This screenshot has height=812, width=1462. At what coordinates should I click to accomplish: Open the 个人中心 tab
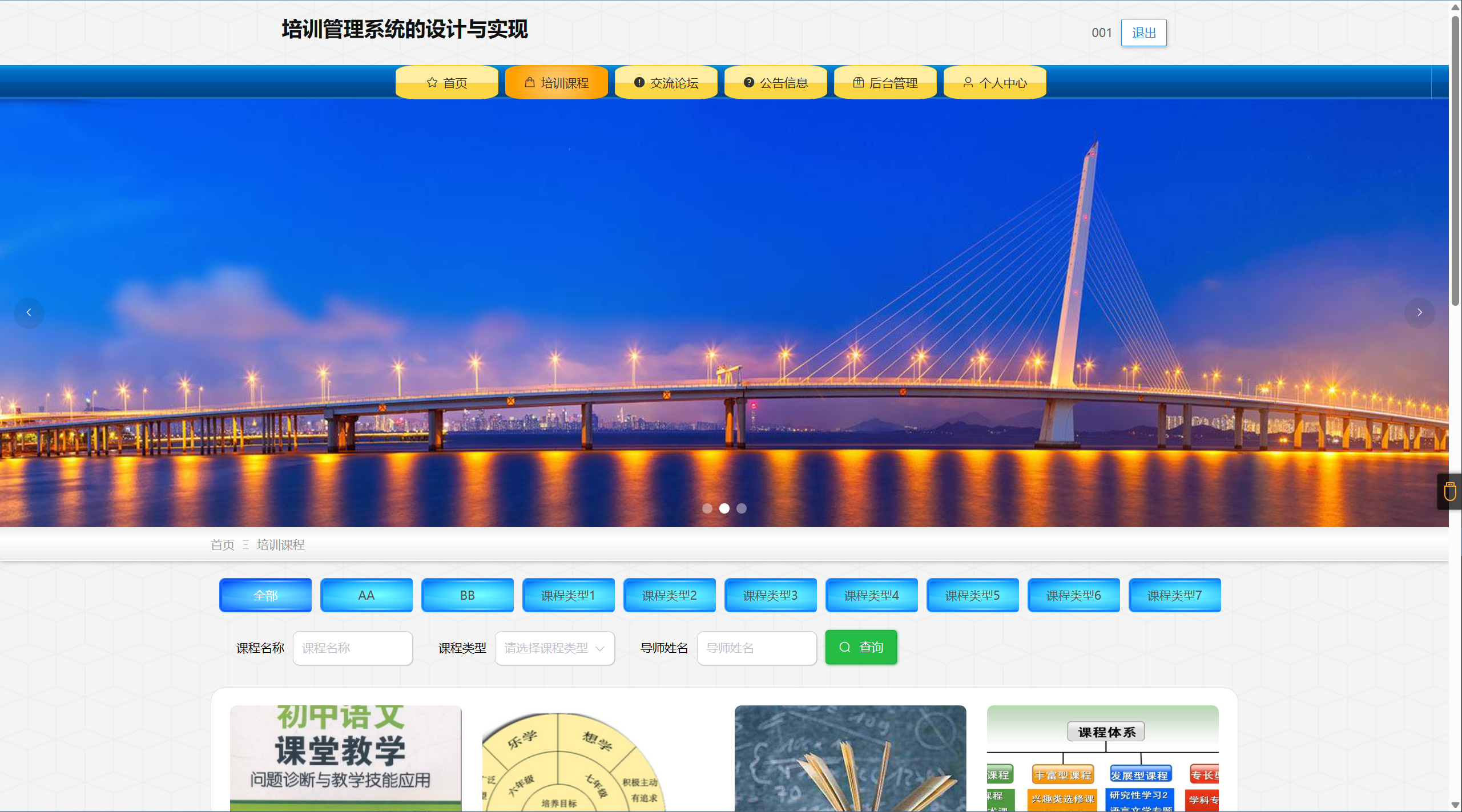pos(994,83)
